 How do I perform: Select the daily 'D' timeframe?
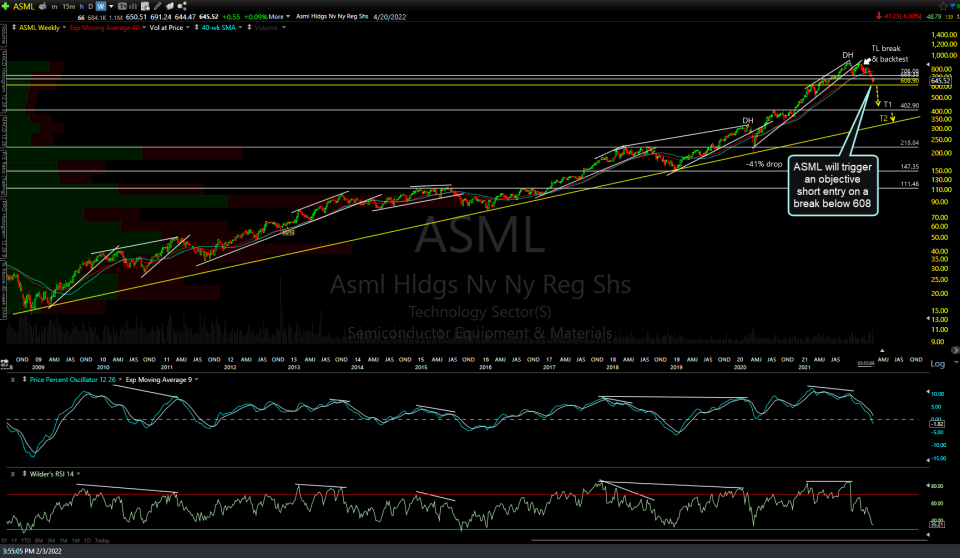click(91, 6)
